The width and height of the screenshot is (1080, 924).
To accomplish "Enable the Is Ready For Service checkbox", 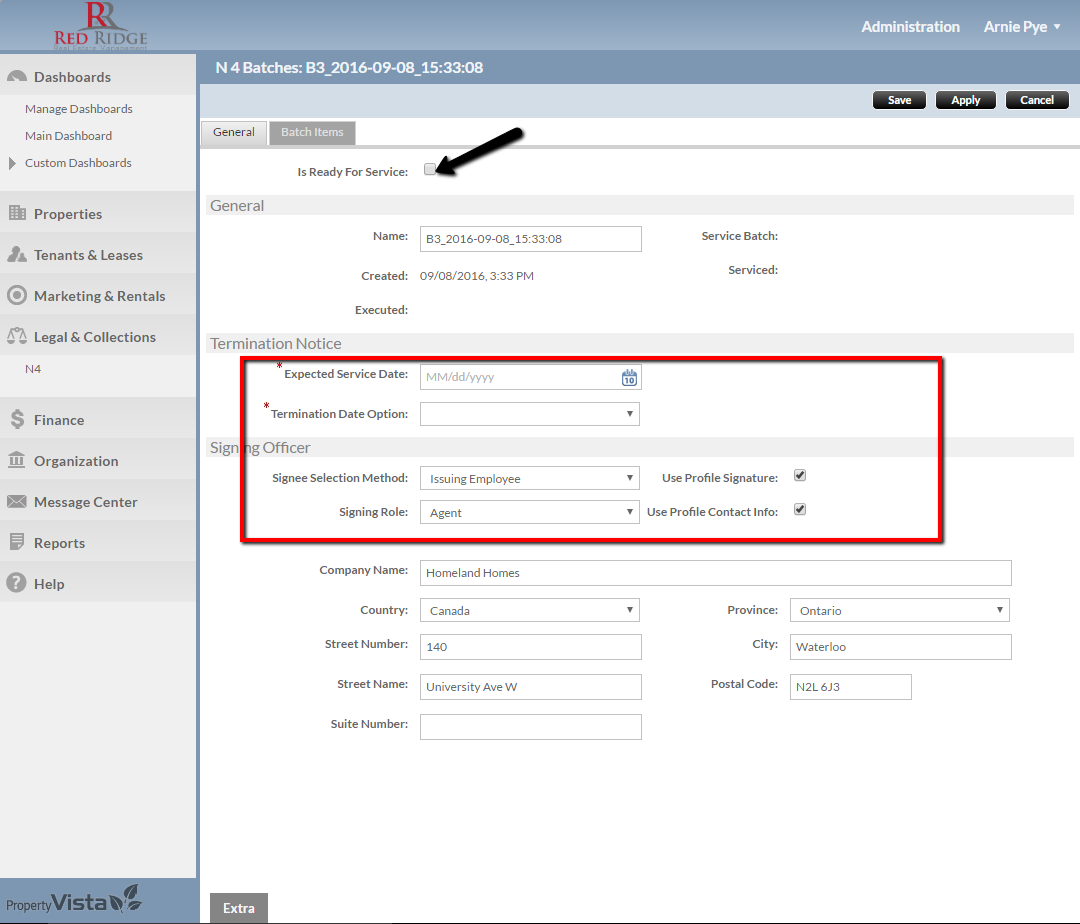I will coord(429,170).
